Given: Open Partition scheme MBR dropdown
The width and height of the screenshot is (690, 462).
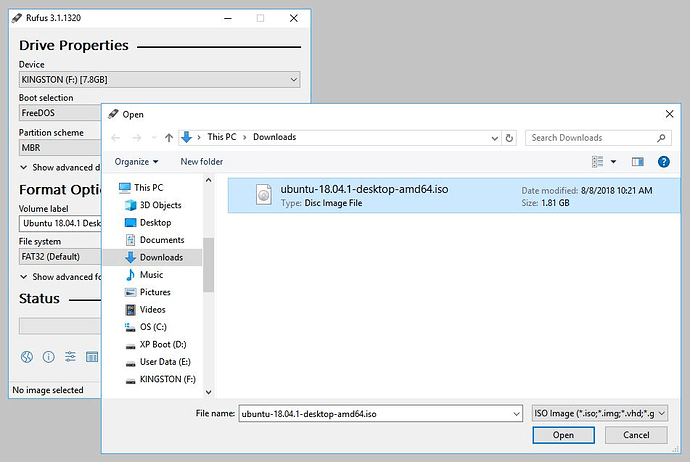Looking at the screenshot, I should coord(60,148).
